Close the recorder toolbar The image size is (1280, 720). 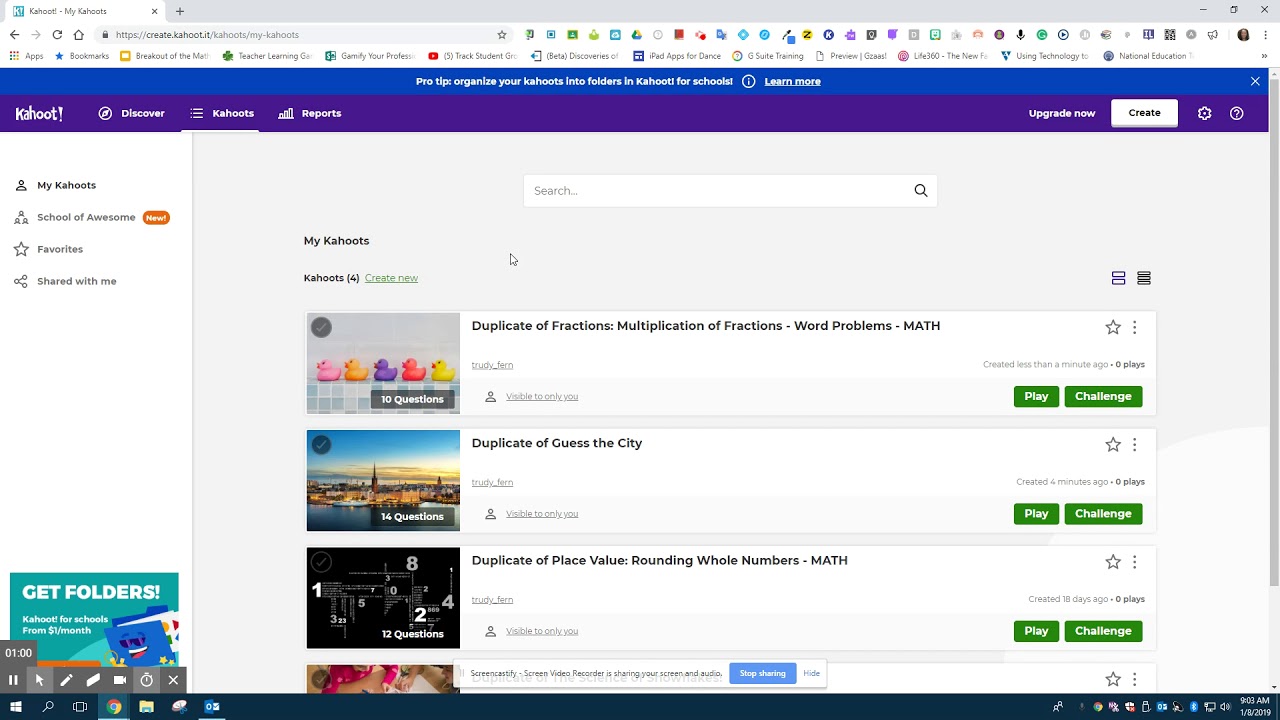click(173, 680)
